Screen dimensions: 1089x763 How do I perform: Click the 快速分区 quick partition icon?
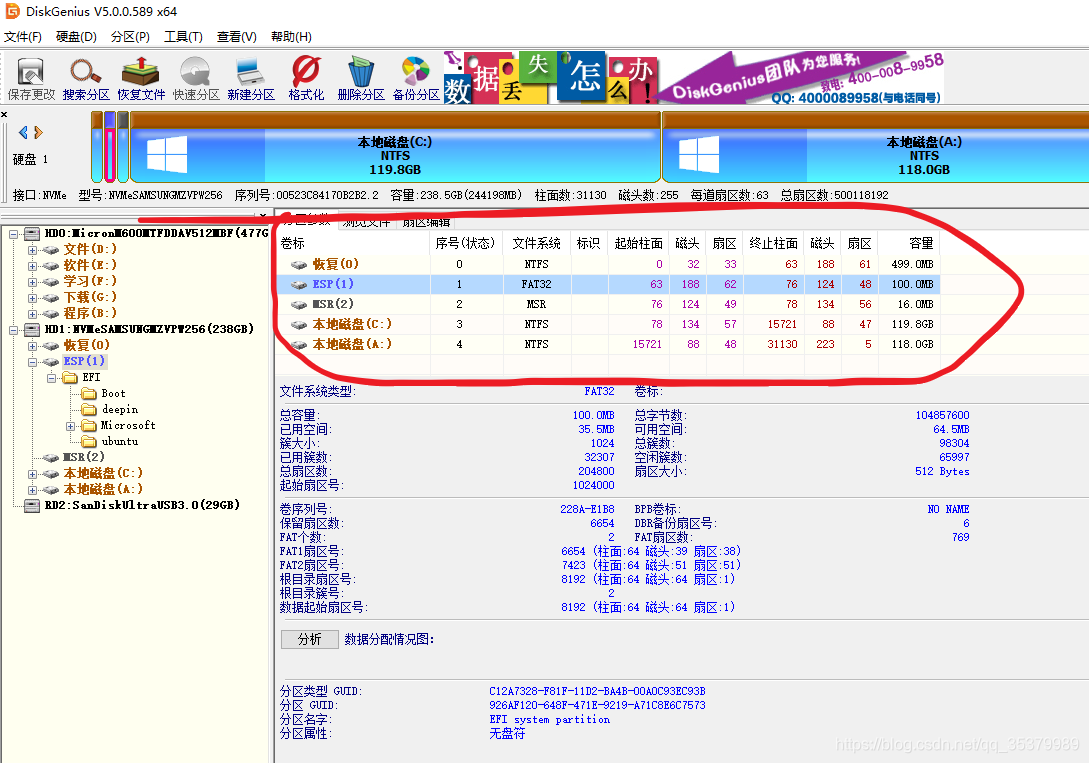click(196, 78)
